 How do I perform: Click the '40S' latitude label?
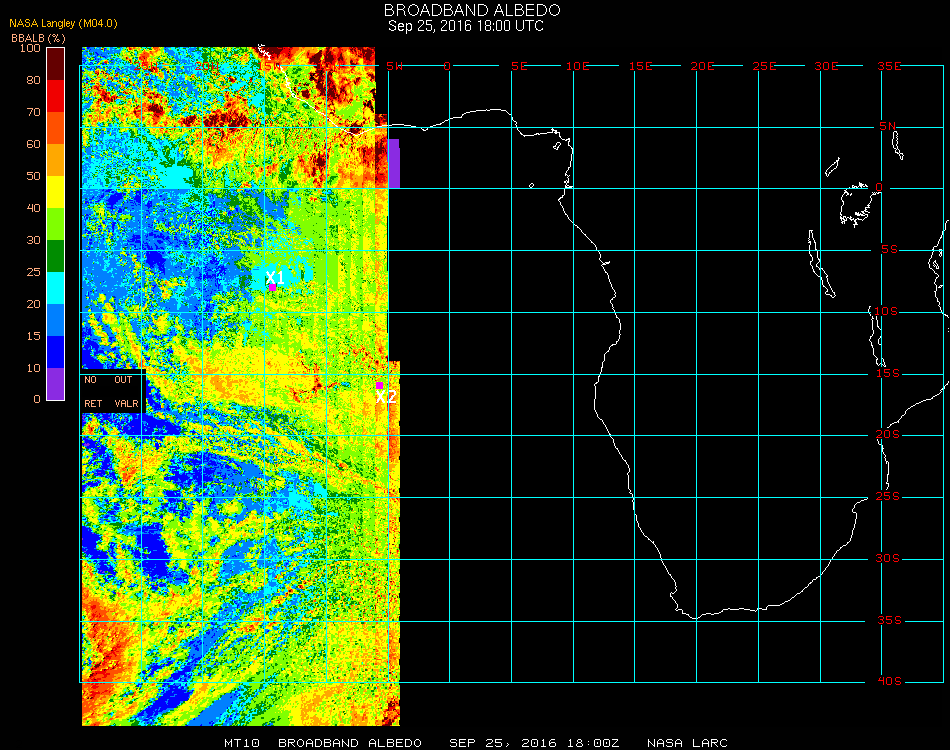(889, 682)
